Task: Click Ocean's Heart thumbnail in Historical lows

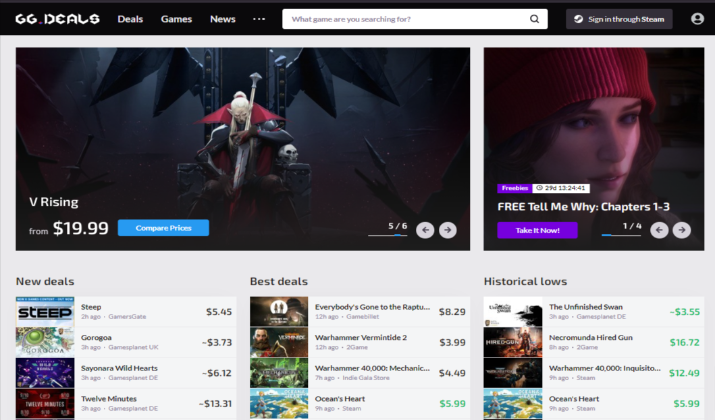Action: click(513, 403)
